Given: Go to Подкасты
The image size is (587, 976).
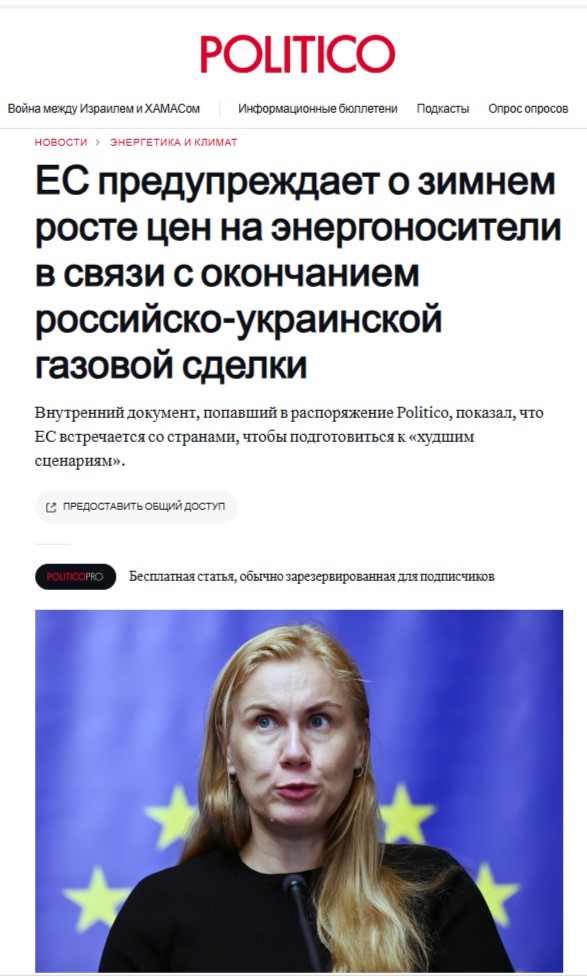Looking at the screenshot, I should pos(443,108).
